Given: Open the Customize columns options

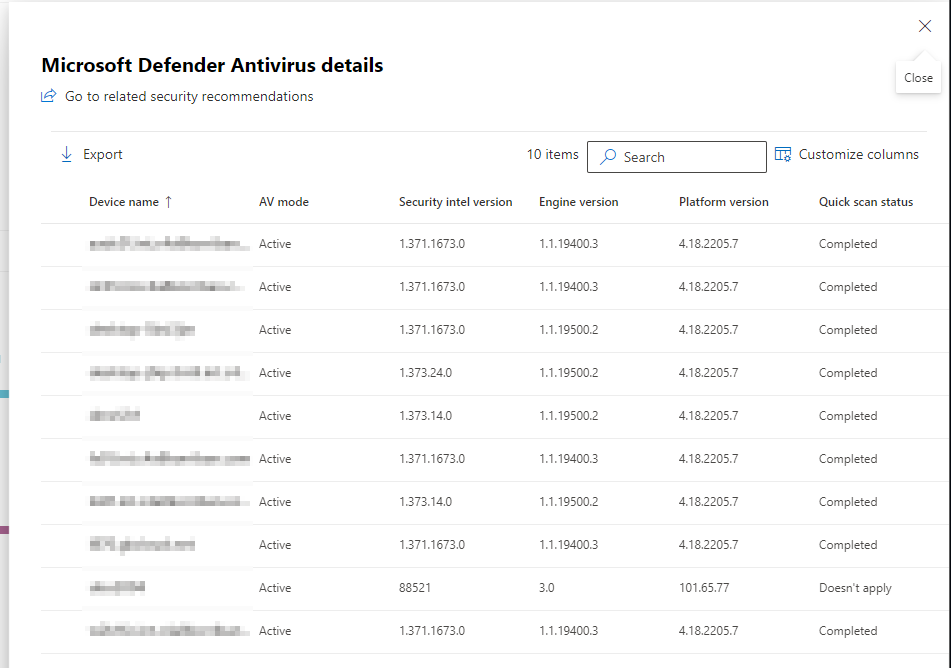Looking at the screenshot, I should tap(847, 155).
